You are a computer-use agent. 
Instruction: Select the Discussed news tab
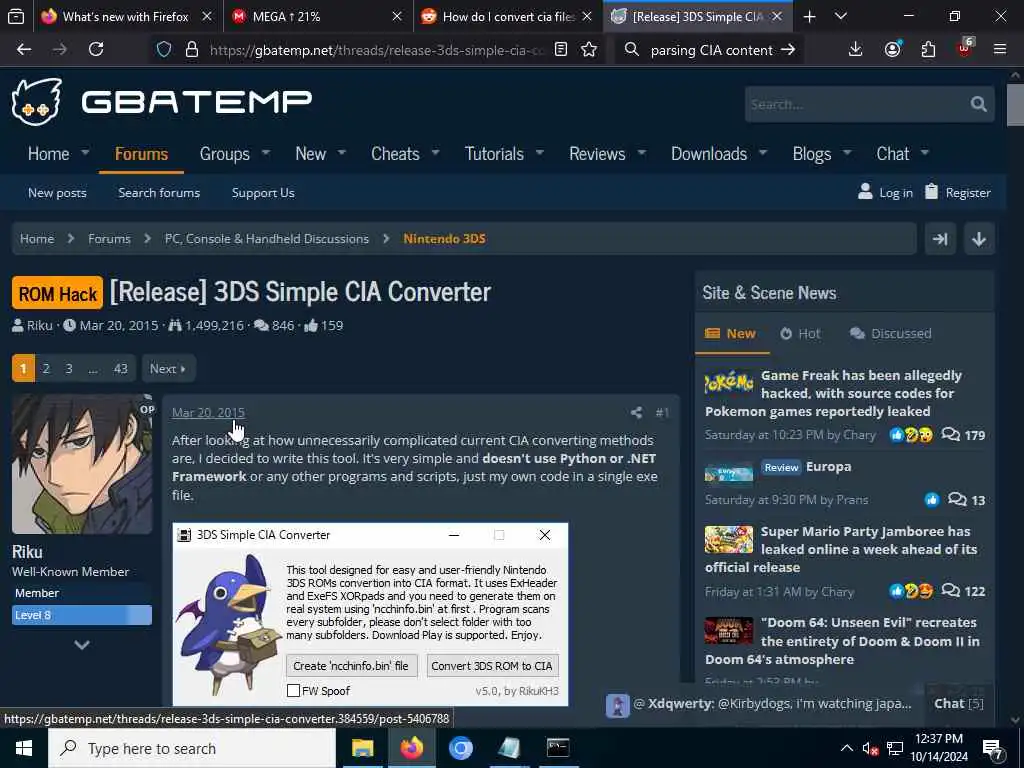[891, 334]
